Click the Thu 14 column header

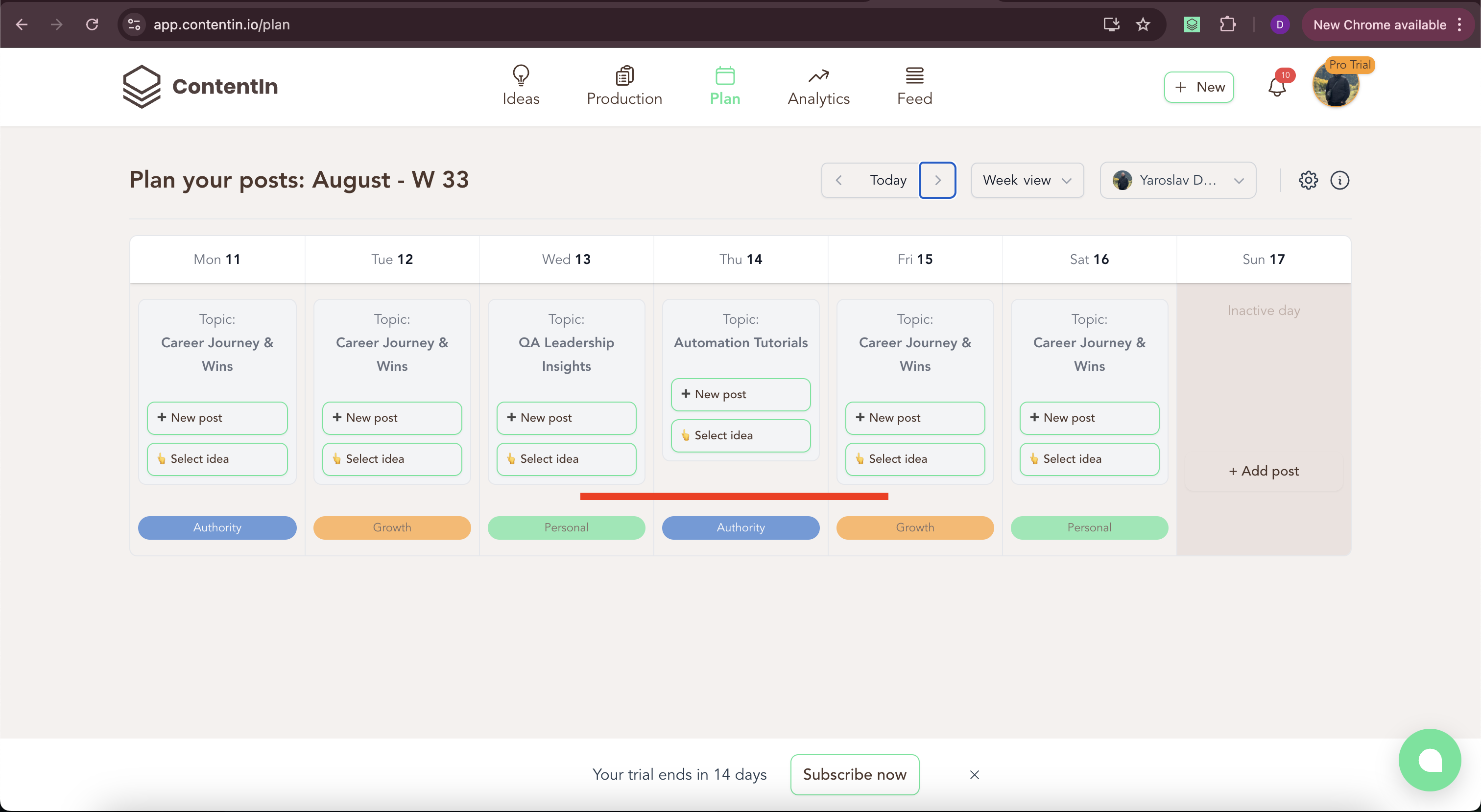(740, 260)
